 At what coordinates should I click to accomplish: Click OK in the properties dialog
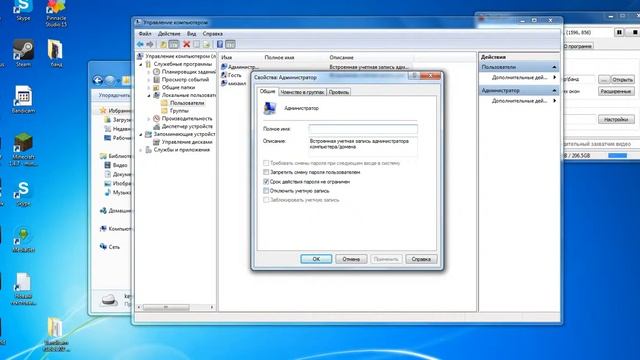click(316, 259)
